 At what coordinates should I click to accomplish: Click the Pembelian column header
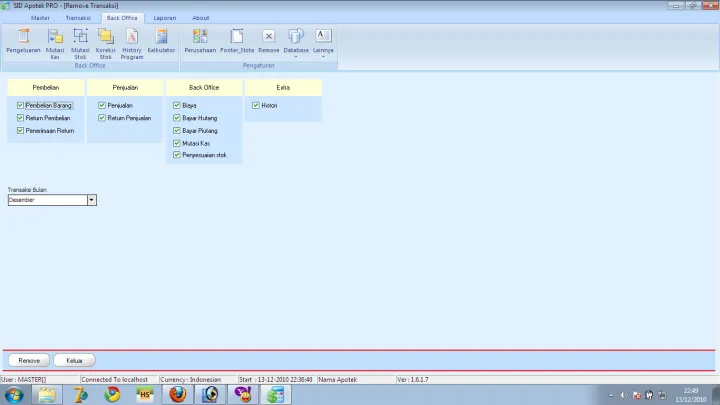(x=46, y=88)
